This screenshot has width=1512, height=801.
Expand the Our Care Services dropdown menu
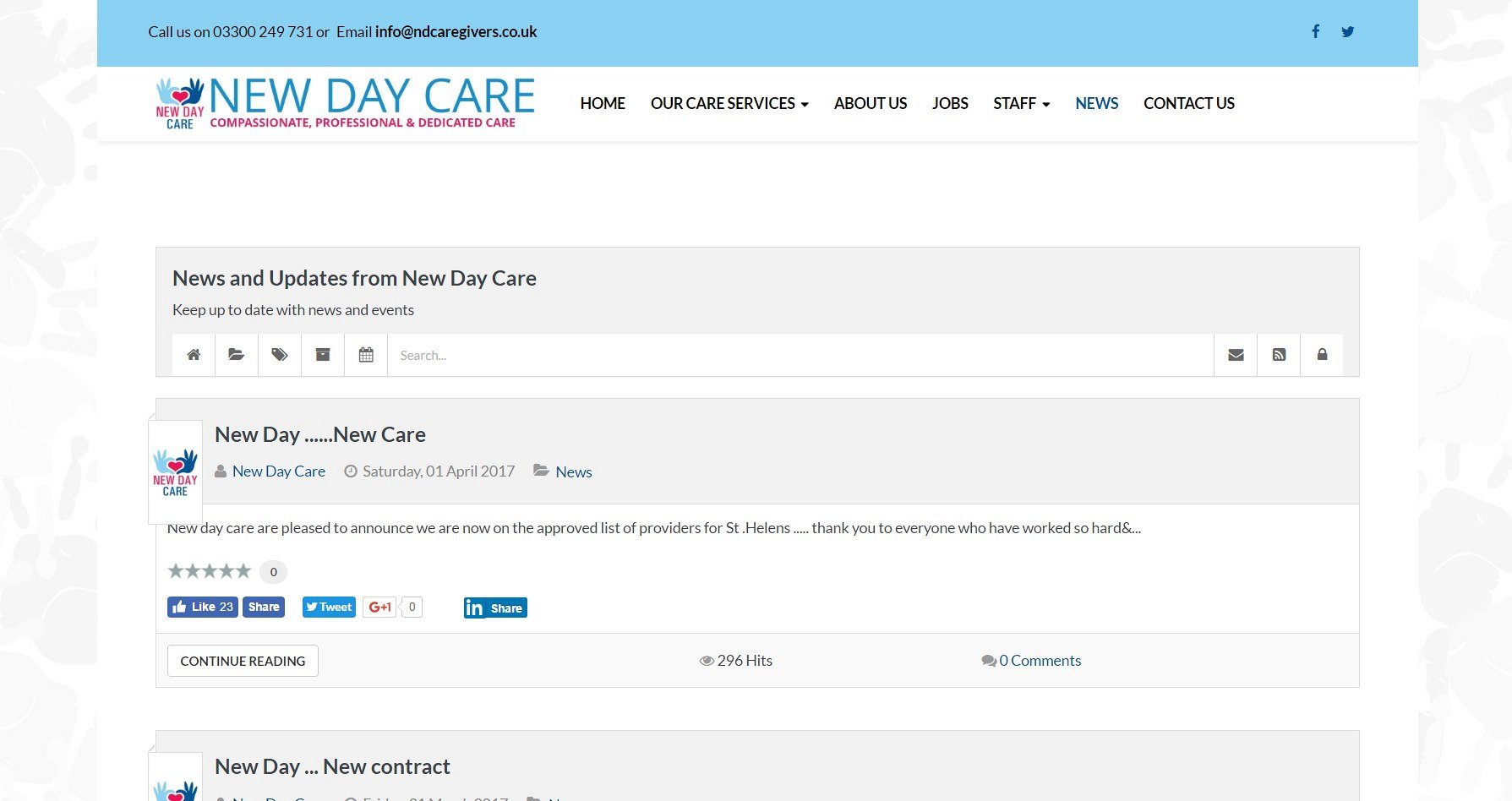pos(729,104)
